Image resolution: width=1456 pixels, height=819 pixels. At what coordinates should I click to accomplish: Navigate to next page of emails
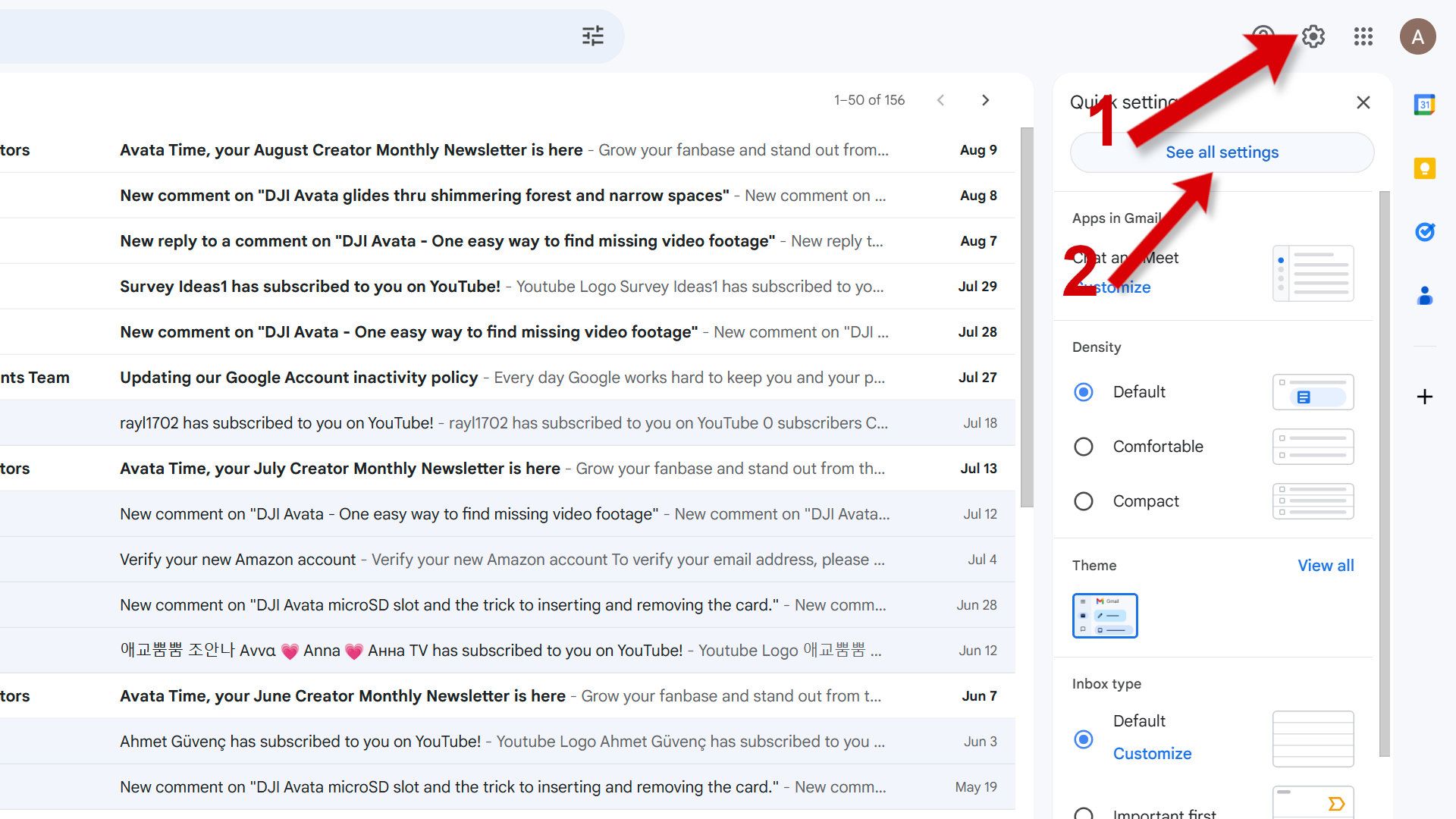pyautogui.click(x=985, y=100)
